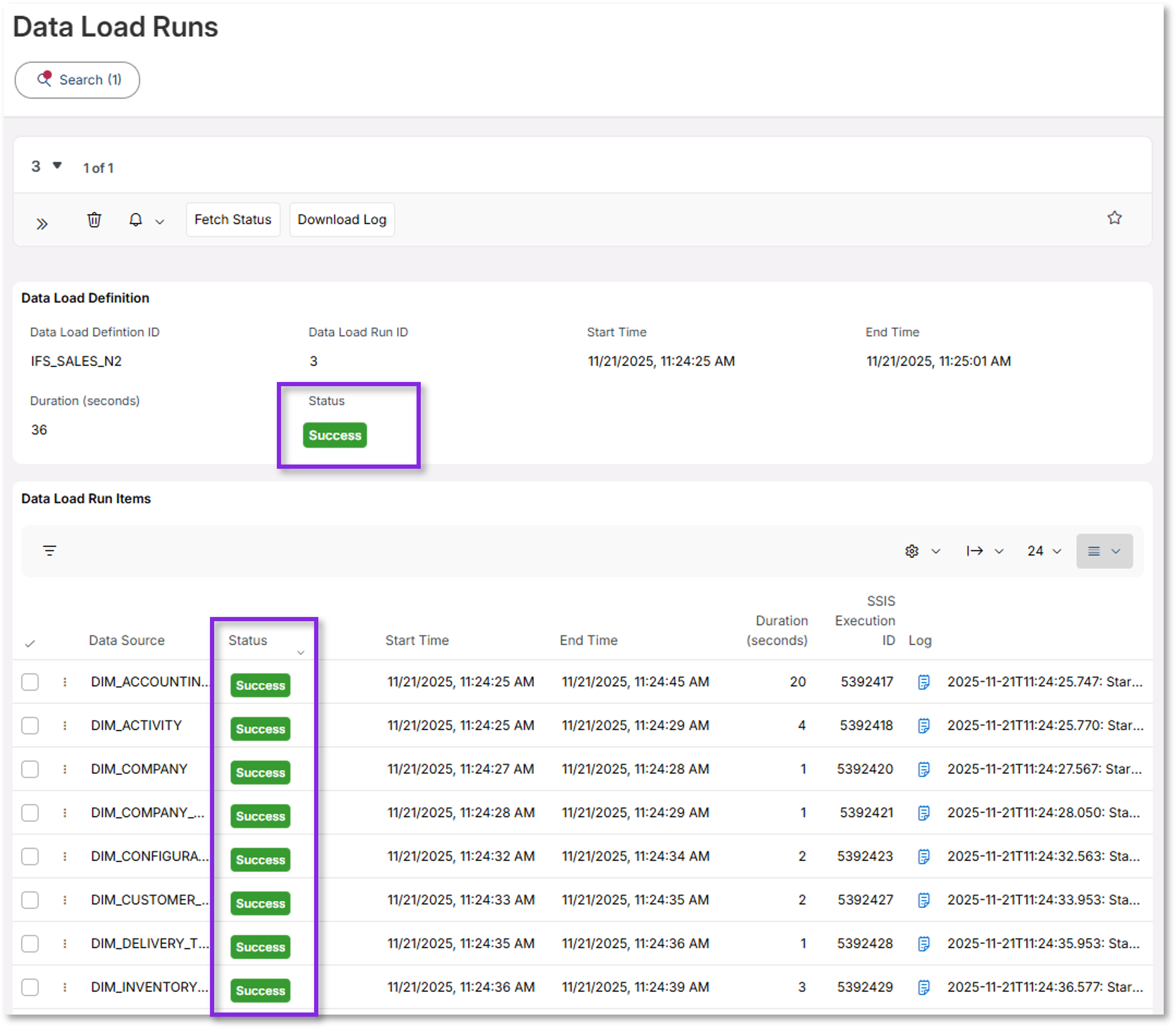Click the SSIS Execution ID 5392421 cell
1176x1029 pixels.
tap(866, 813)
